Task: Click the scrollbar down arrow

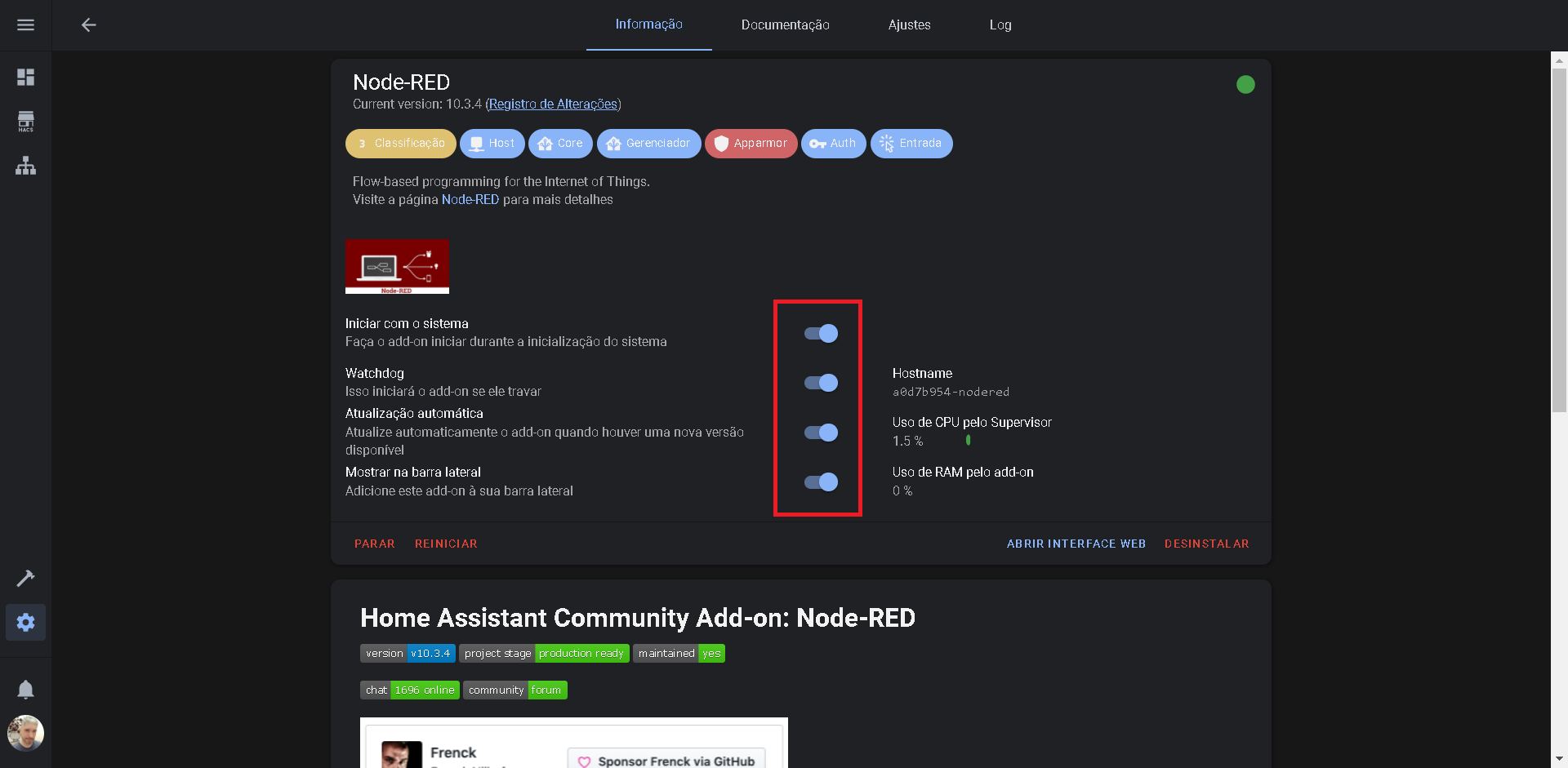Action: [1559, 760]
